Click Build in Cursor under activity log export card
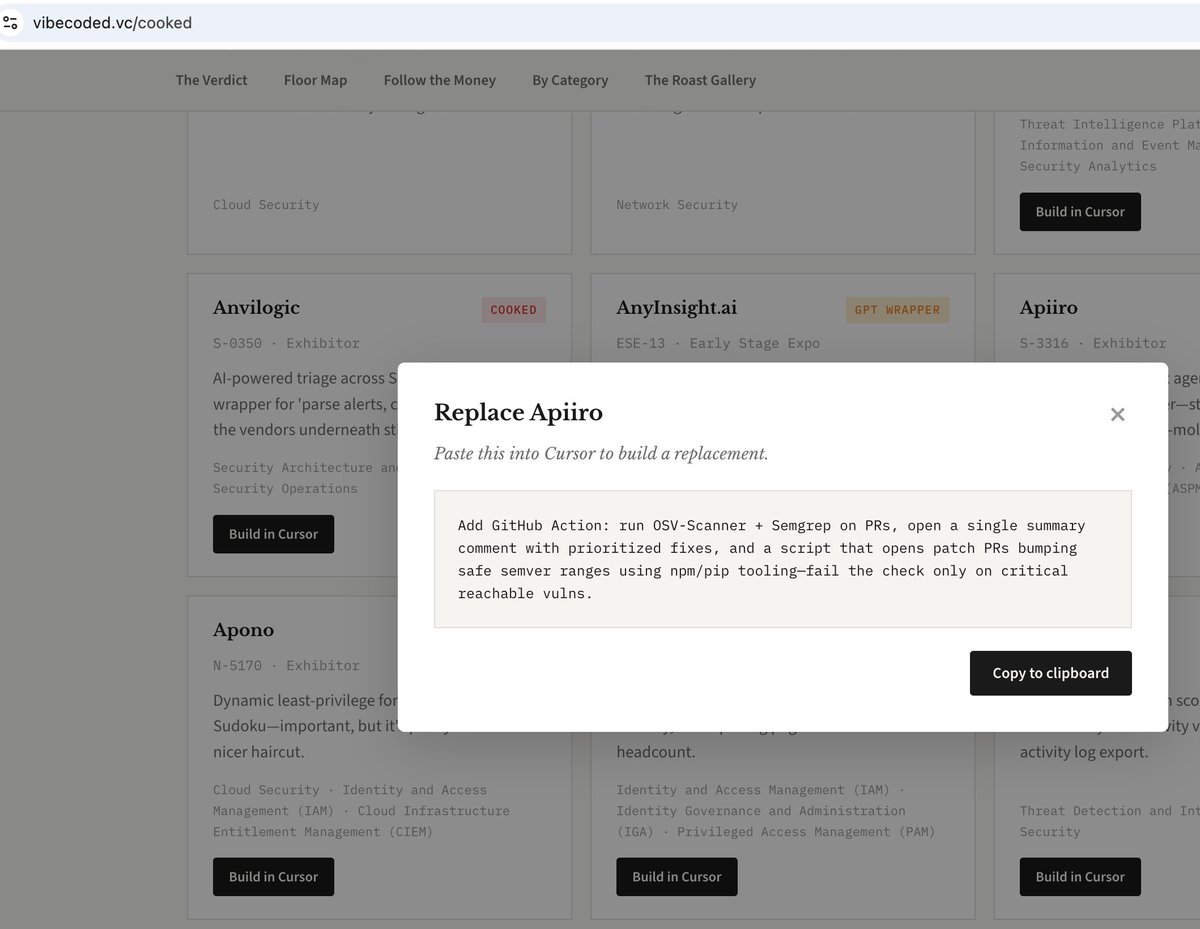1200x929 pixels. (1080, 876)
